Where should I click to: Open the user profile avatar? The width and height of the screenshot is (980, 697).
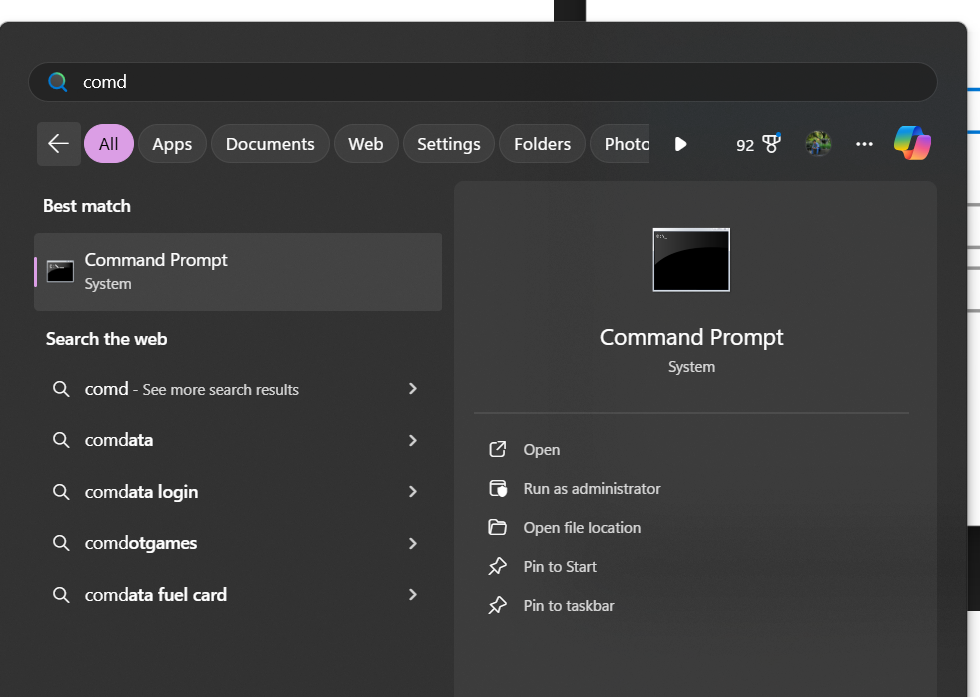click(x=818, y=144)
